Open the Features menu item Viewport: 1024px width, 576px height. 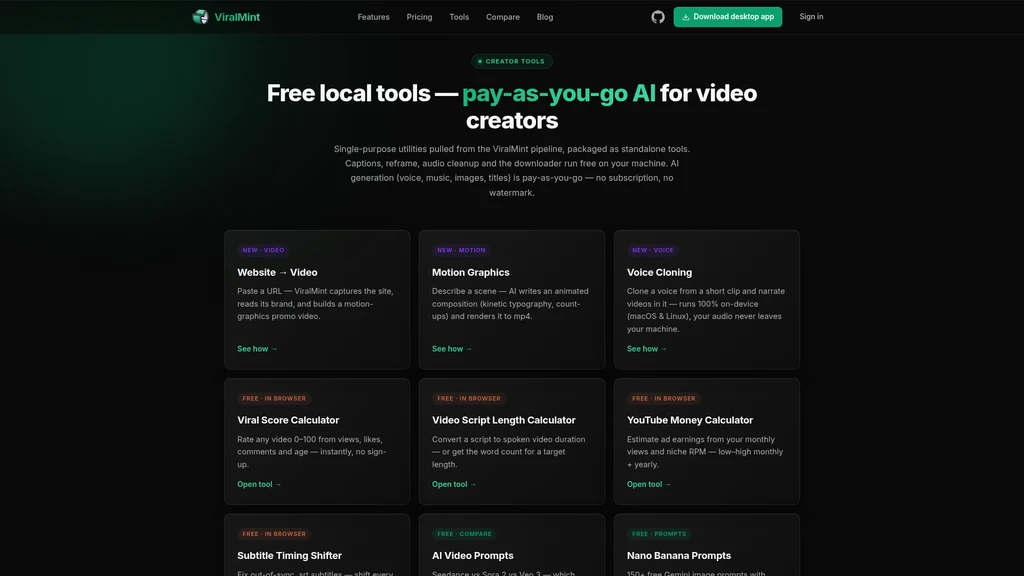(374, 17)
